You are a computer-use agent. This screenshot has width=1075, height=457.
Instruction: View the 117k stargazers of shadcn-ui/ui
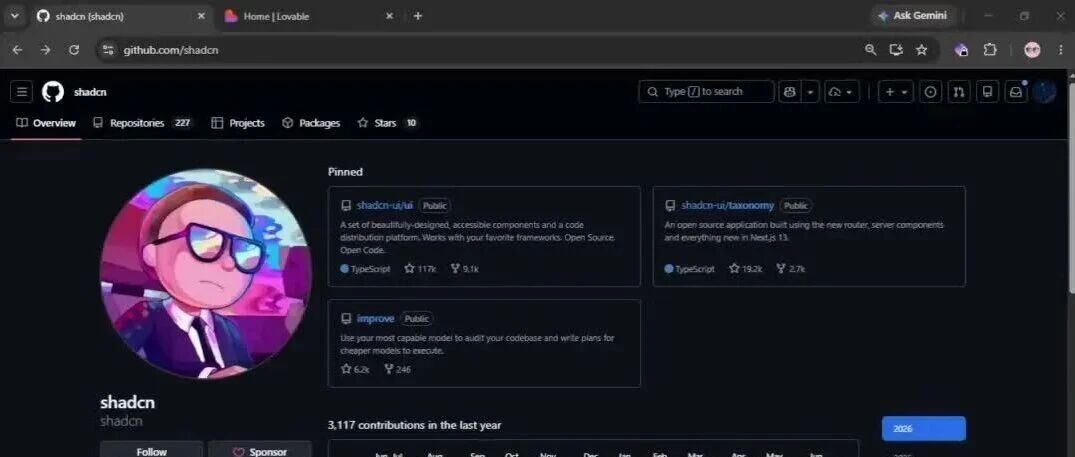click(x=420, y=269)
